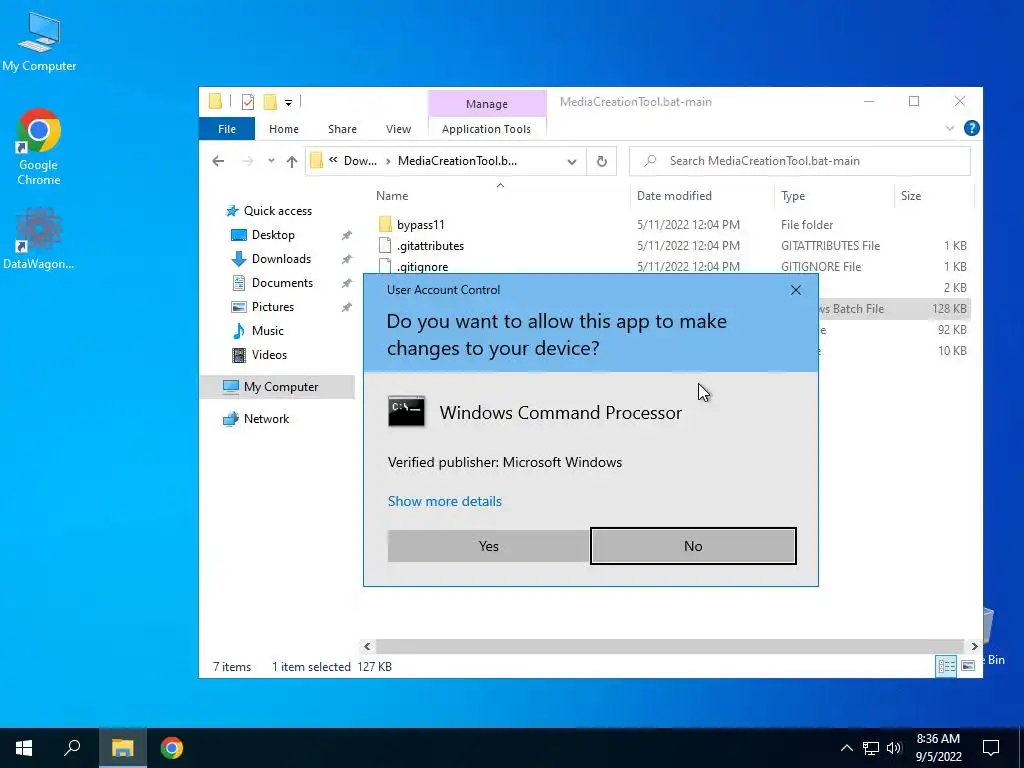
Task: Open the recent locations dropdown arrow
Action: tap(271, 161)
